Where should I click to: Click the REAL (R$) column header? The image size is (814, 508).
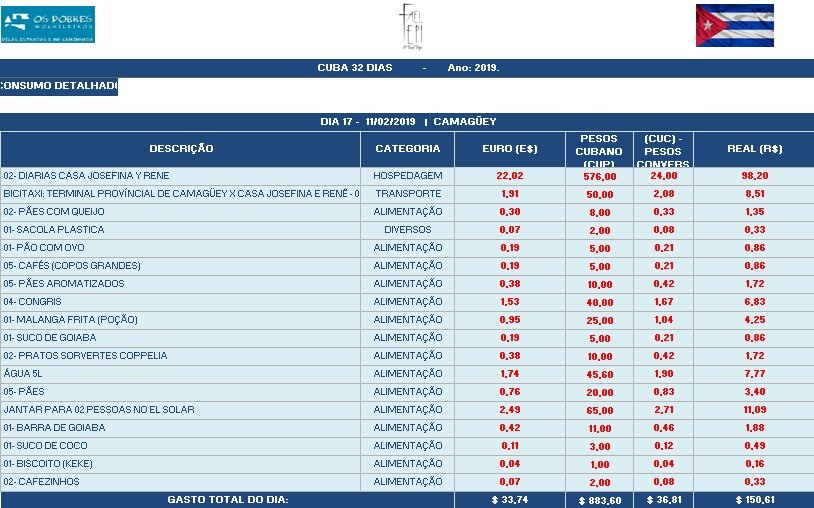(x=754, y=149)
